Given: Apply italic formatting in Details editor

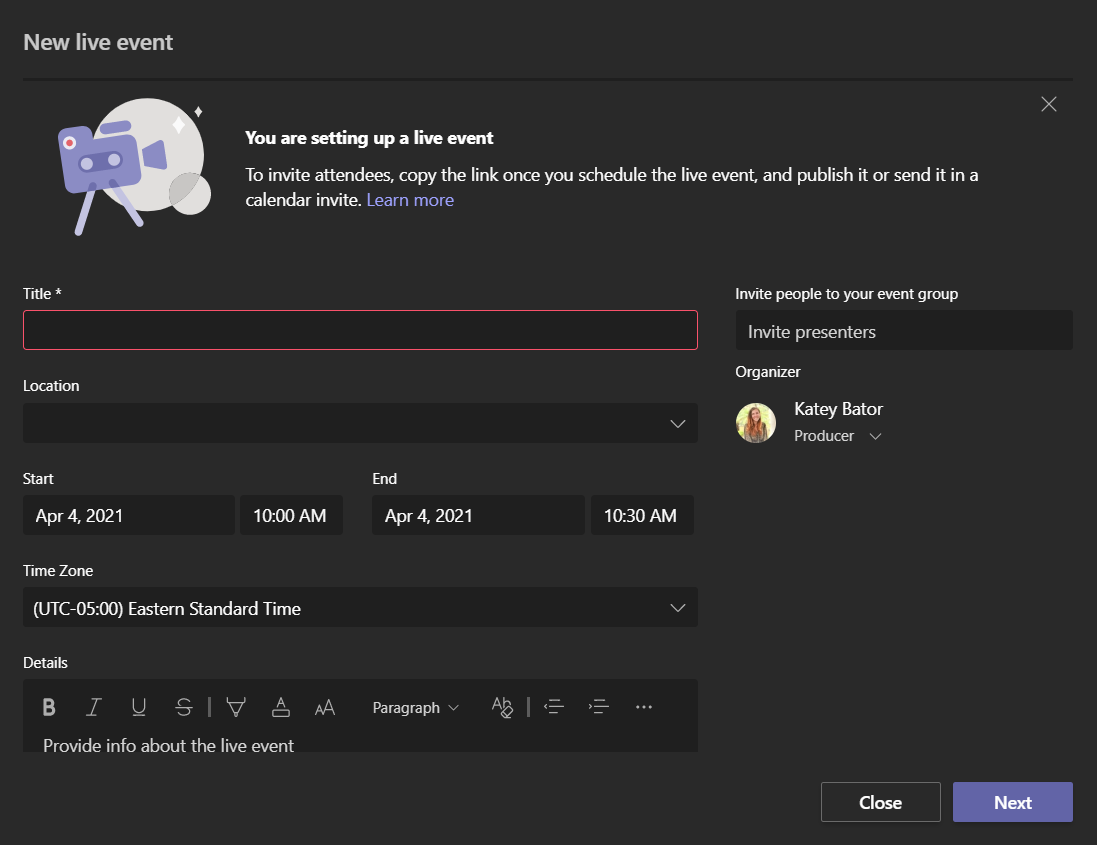Looking at the screenshot, I should [94, 707].
